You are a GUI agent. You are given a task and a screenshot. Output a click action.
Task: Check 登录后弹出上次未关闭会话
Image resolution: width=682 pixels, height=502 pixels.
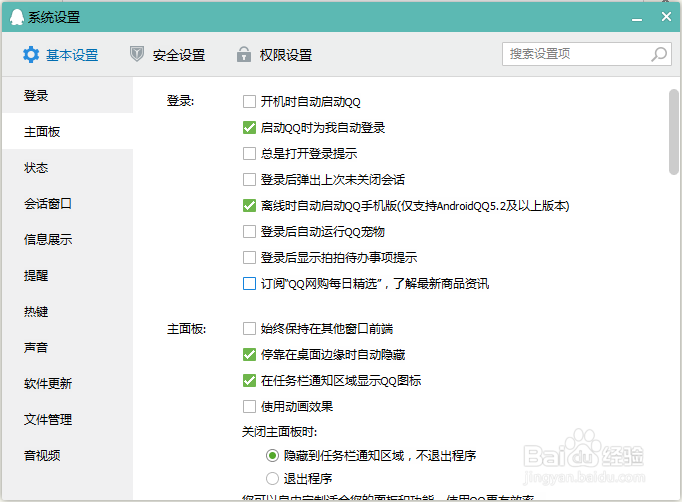tap(249, 180)
